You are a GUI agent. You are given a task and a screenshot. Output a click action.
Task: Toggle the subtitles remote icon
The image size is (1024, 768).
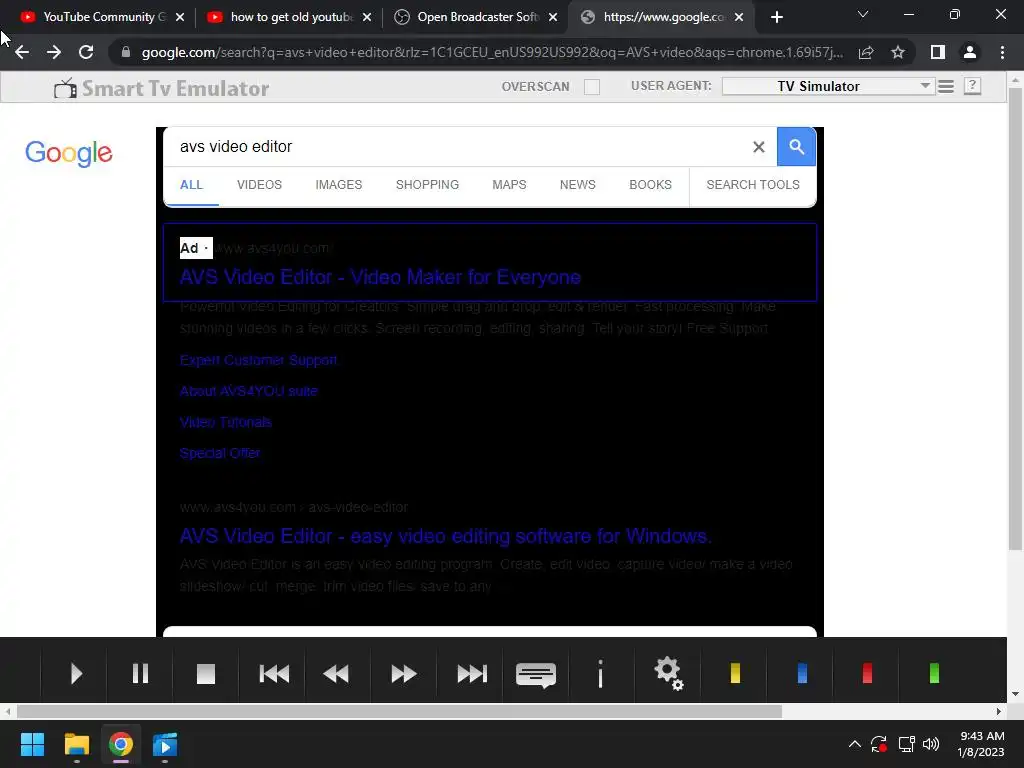pos(536,675)
